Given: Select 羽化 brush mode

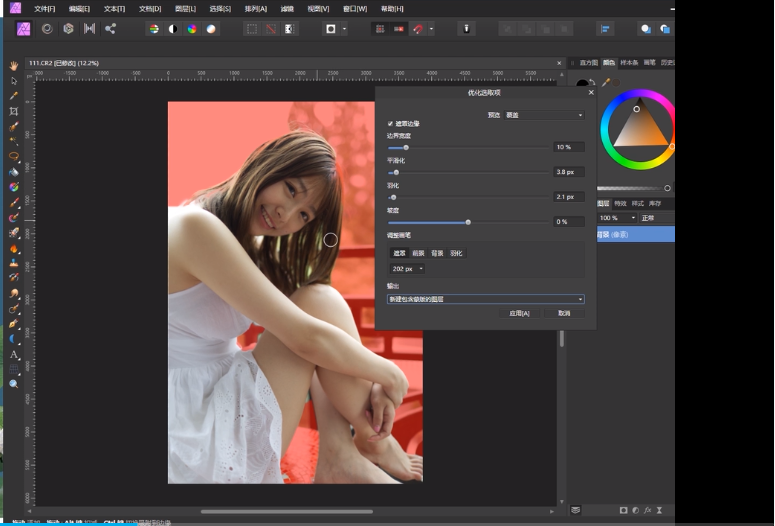Looking at the screenshot, I should 456,253.
